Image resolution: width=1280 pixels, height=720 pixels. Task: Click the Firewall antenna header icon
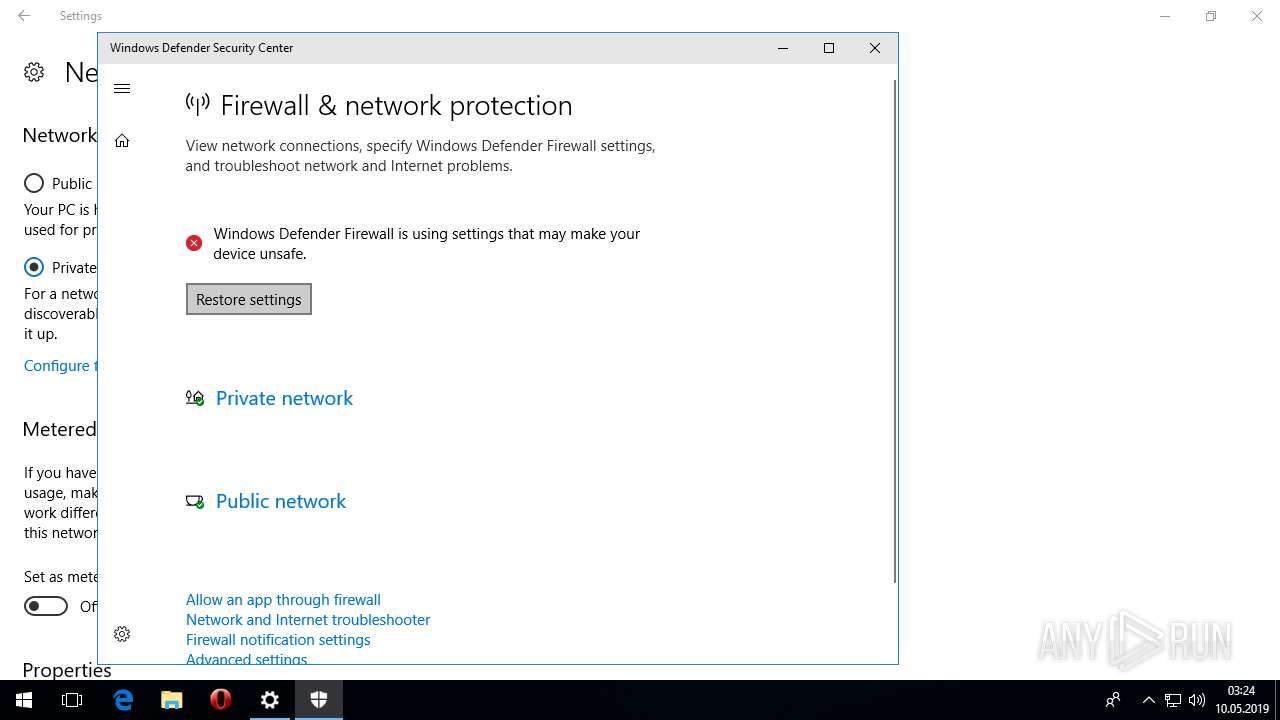coord(198,103)
